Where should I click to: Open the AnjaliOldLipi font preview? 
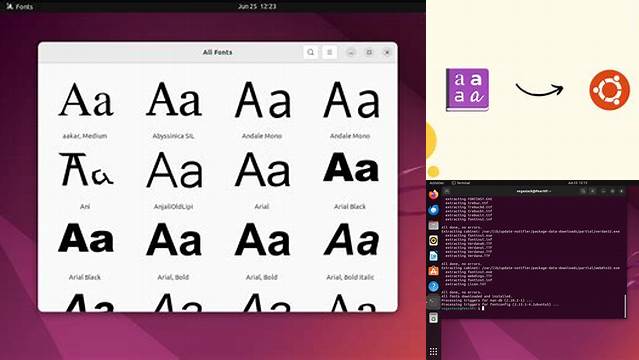click(174, 180)
